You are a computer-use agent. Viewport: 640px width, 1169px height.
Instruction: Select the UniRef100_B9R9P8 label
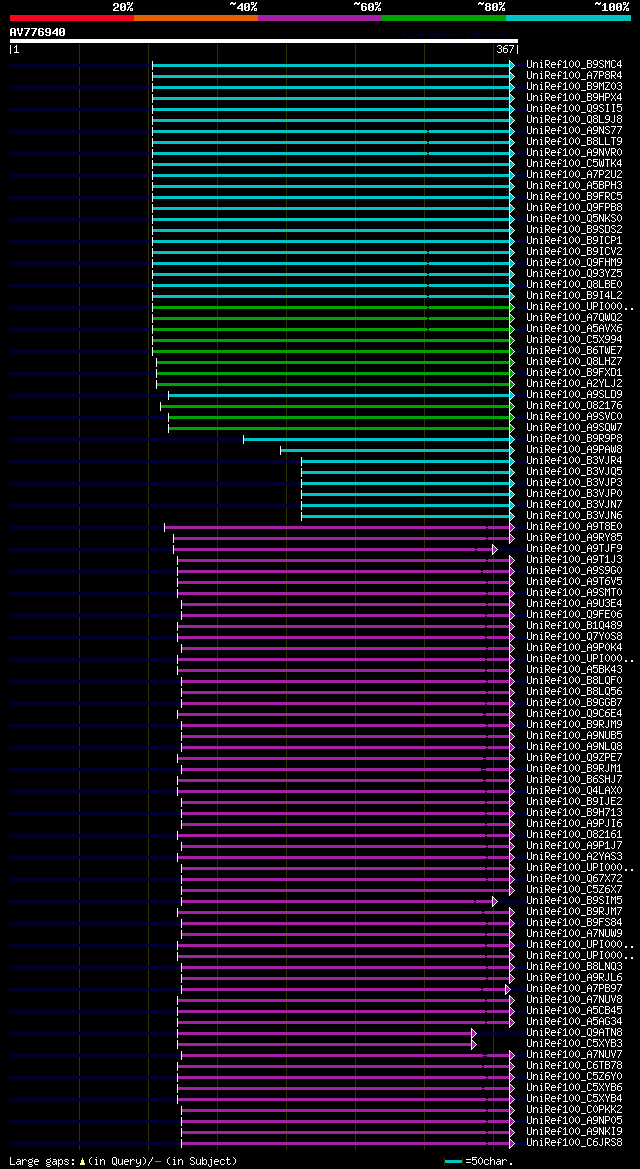click(x=574, y=438)
